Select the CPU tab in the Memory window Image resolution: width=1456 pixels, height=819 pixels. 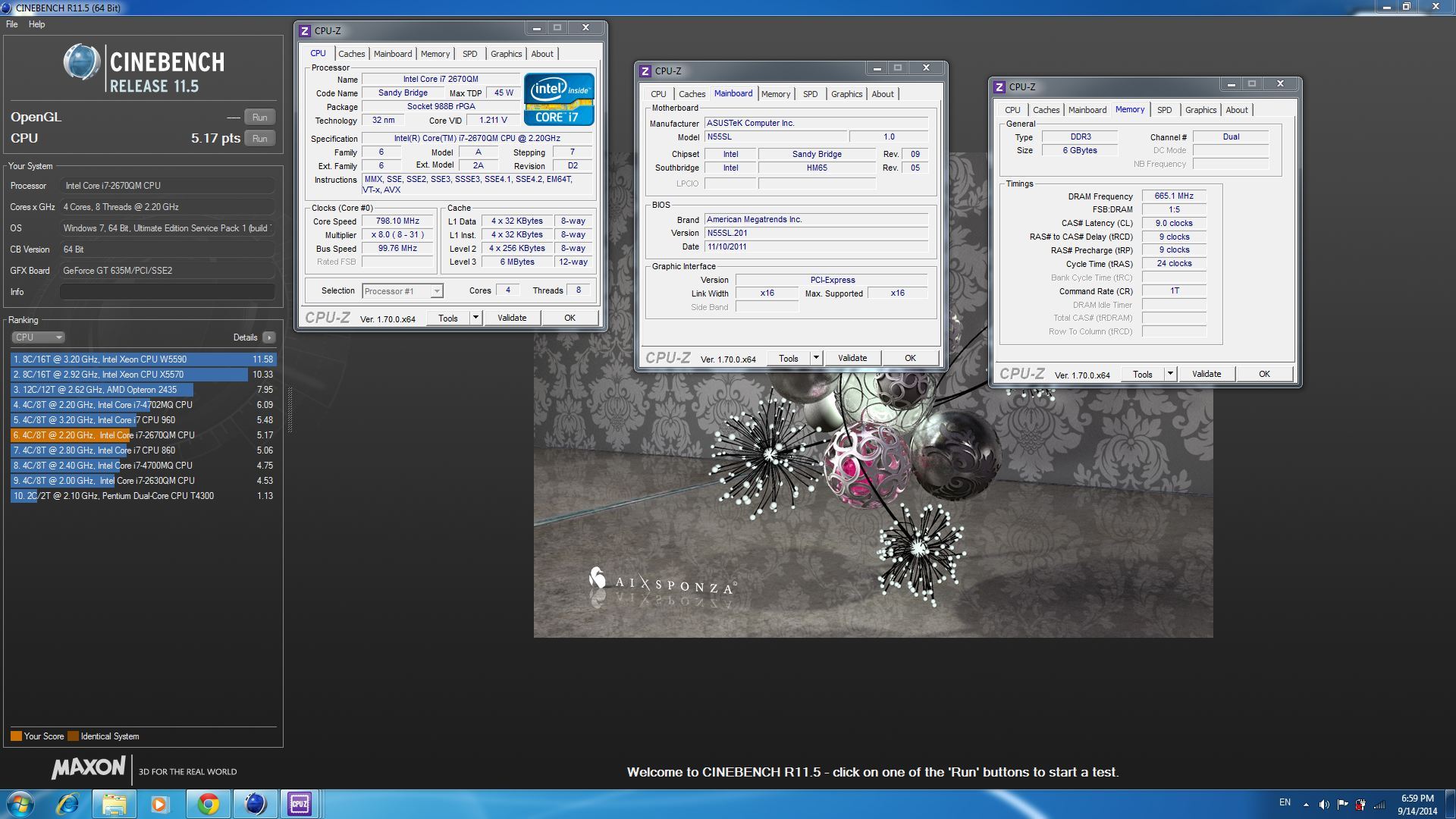click(1012, 110)
